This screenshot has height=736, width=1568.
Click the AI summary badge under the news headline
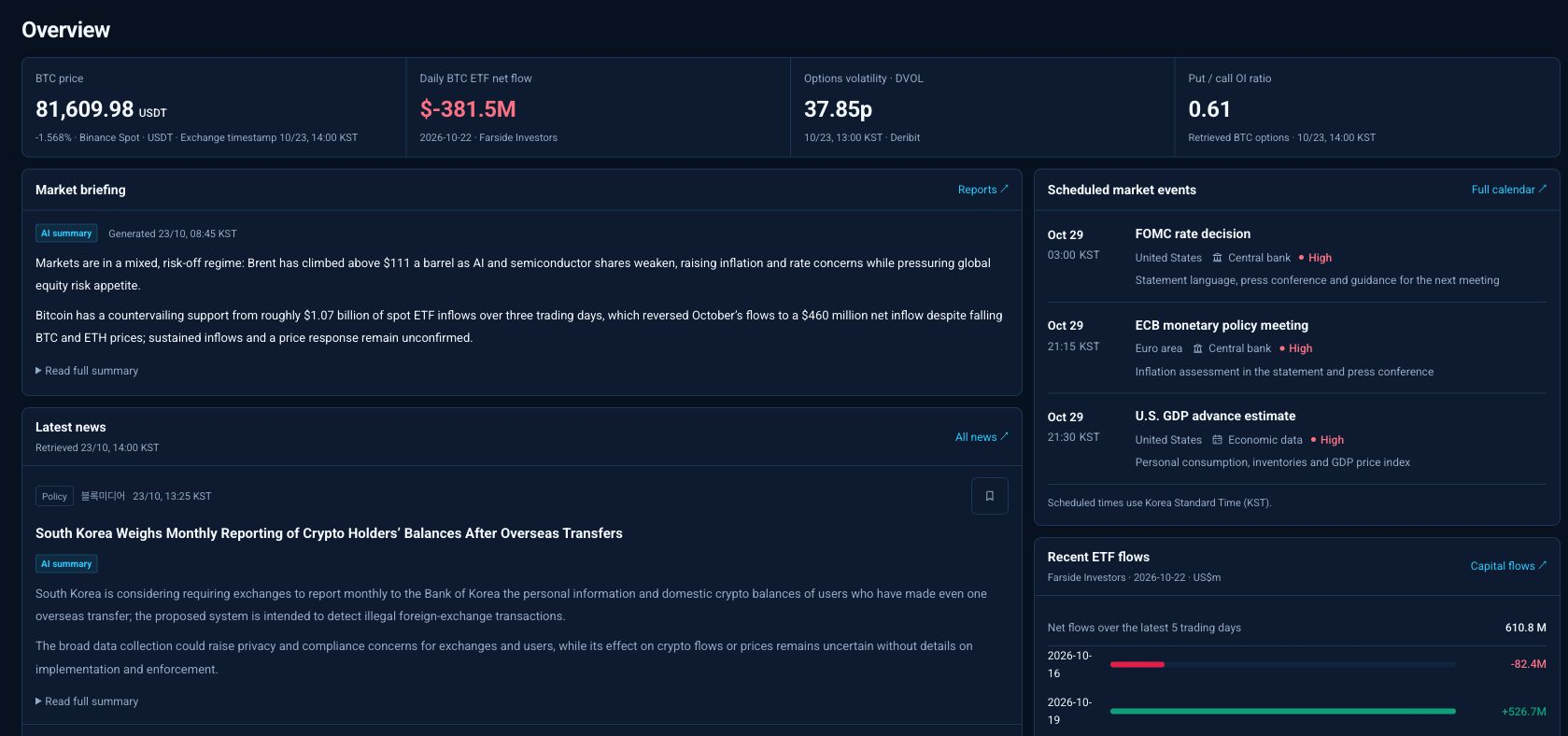pos(66,564)
